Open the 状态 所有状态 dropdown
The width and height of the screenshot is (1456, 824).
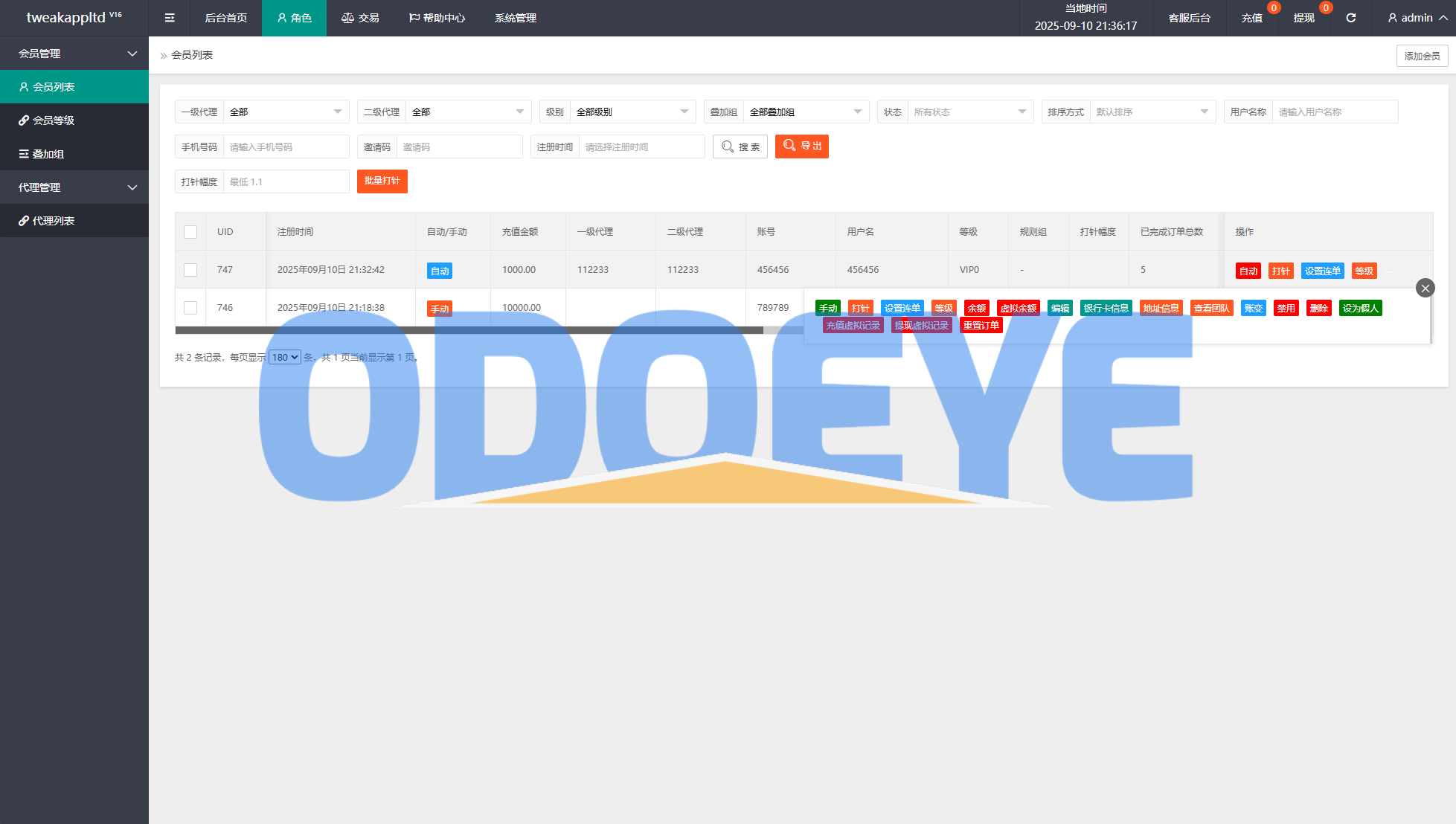coord(969,112)
